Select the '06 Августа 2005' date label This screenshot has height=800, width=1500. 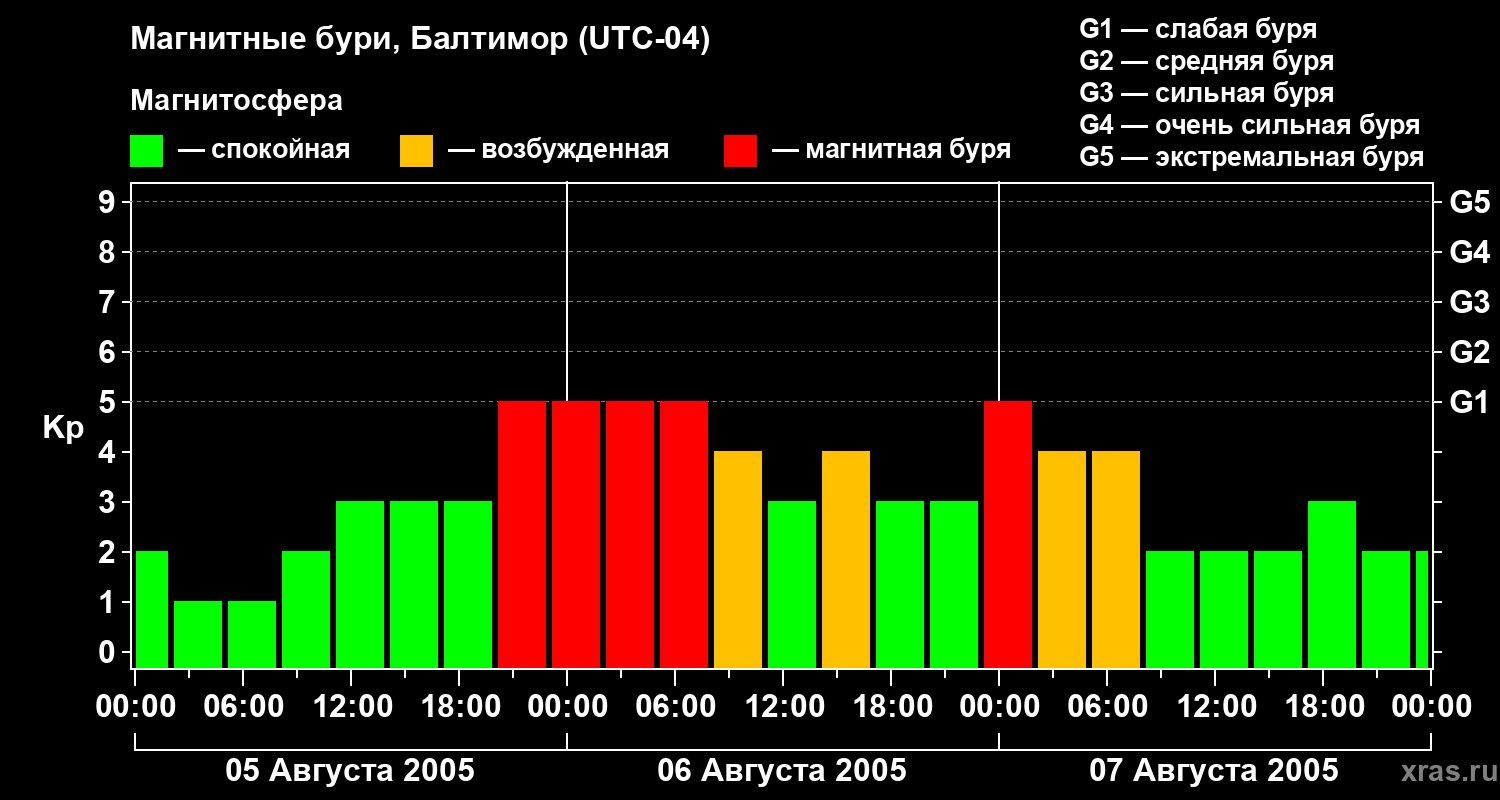[x=782, y=771]
